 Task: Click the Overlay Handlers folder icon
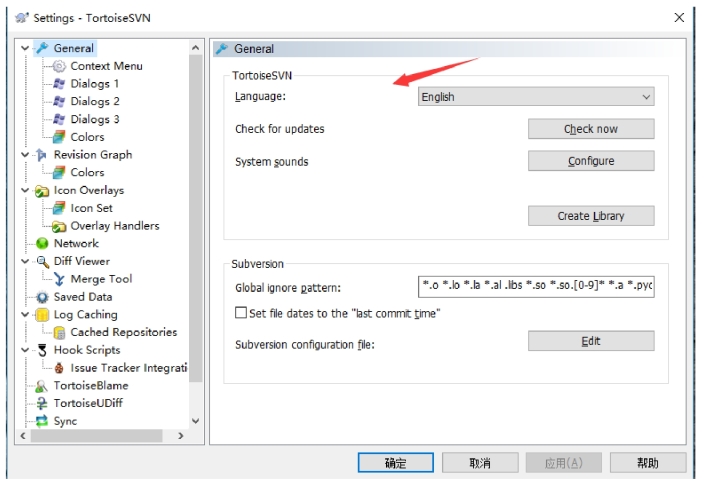click(59, 226)
